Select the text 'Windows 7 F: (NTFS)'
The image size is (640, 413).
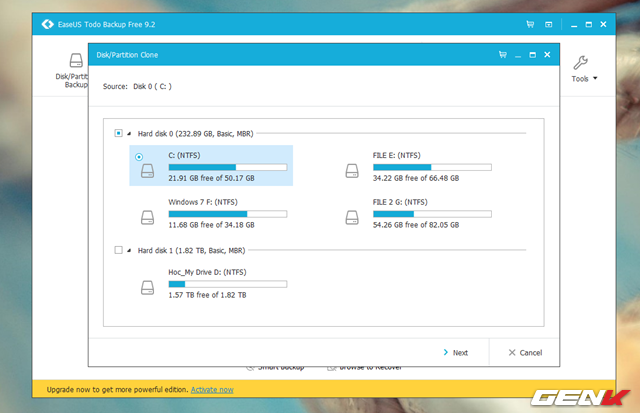203,202
